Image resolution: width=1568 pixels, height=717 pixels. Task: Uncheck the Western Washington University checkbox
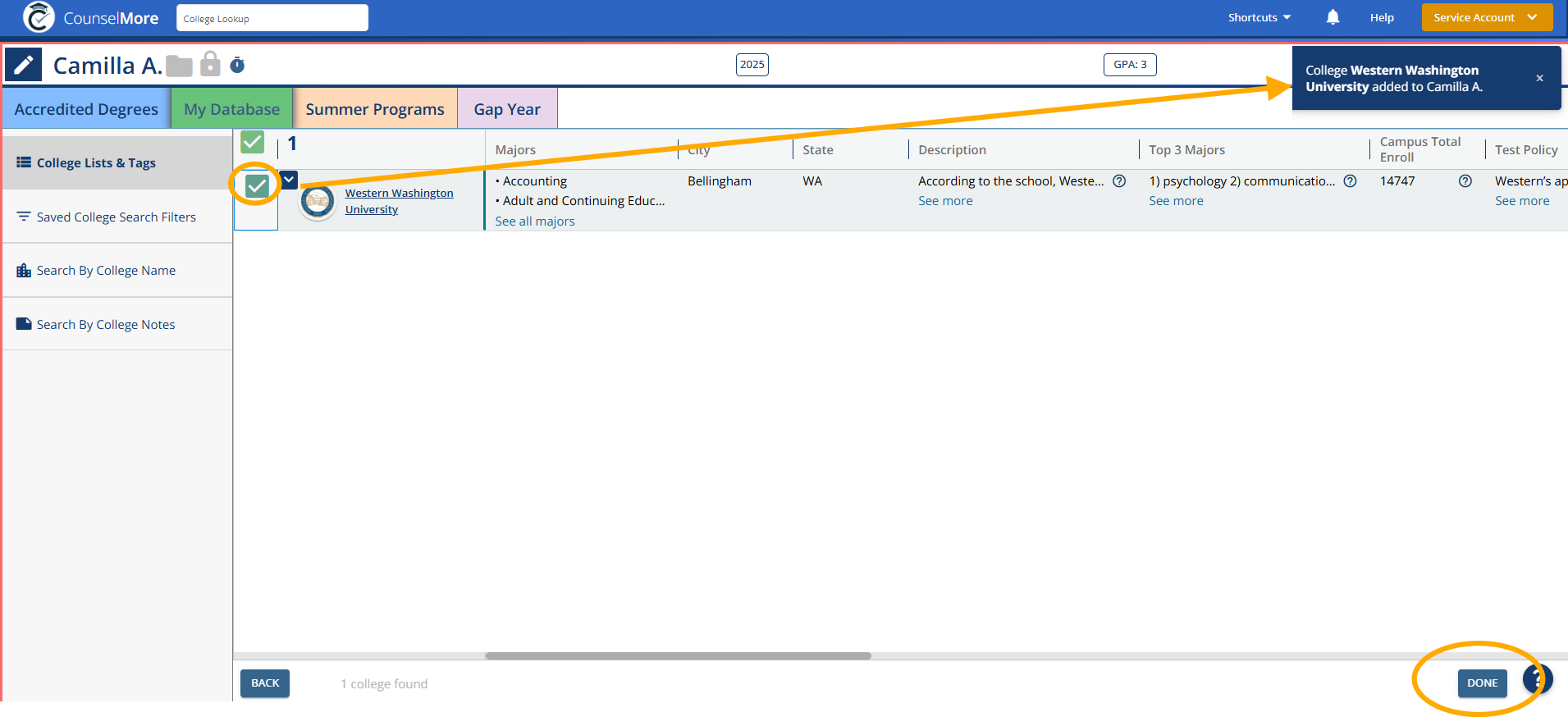pyautogui.click(x=257, y=186)
